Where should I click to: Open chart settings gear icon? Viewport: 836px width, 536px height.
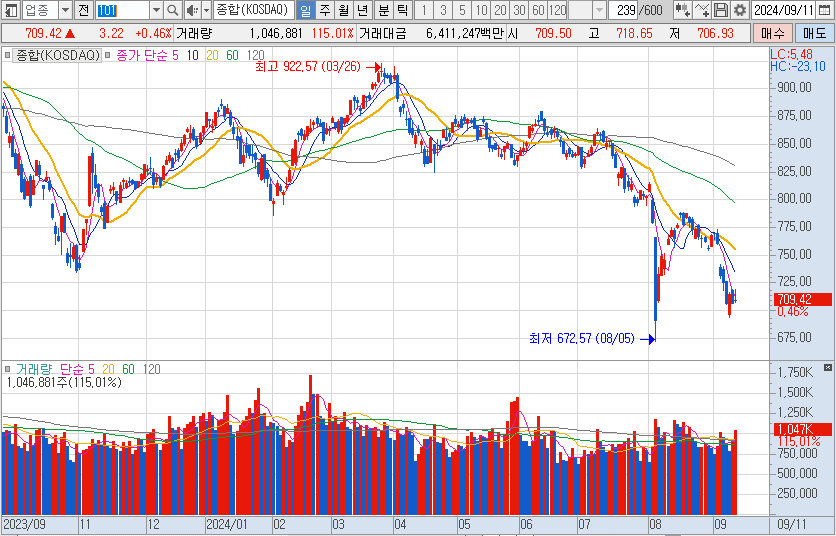pos(739,10)
